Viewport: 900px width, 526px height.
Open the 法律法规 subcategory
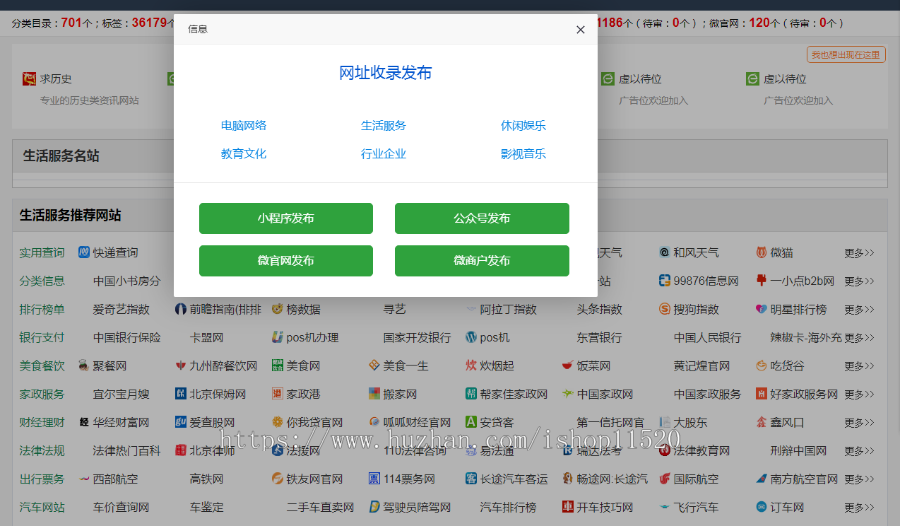pyautogui.click(x=42, y=450)
